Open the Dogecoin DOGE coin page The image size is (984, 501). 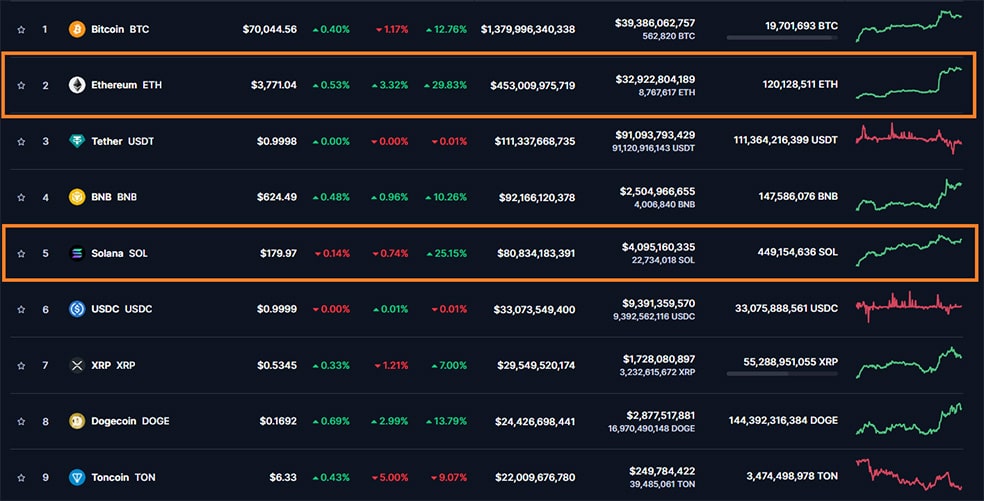click(x=130, y=421)
